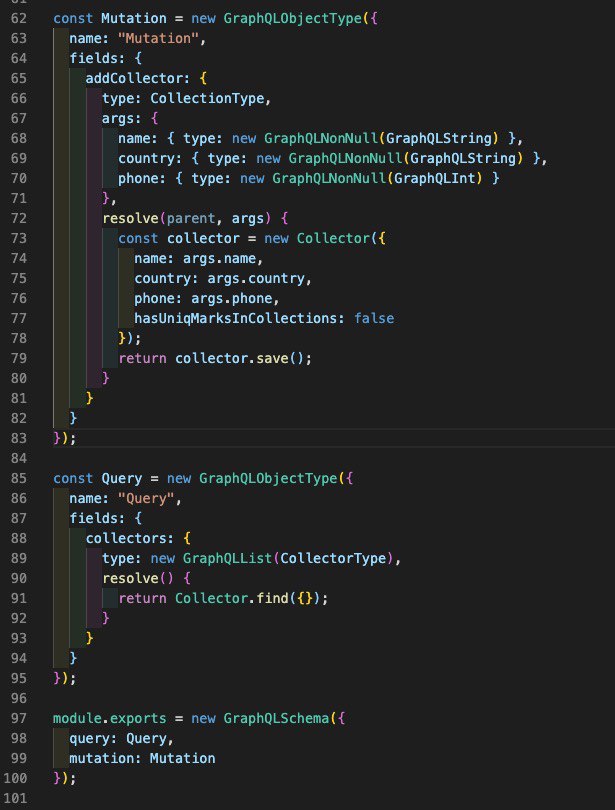Click the query key on line 98

(89, 738)
